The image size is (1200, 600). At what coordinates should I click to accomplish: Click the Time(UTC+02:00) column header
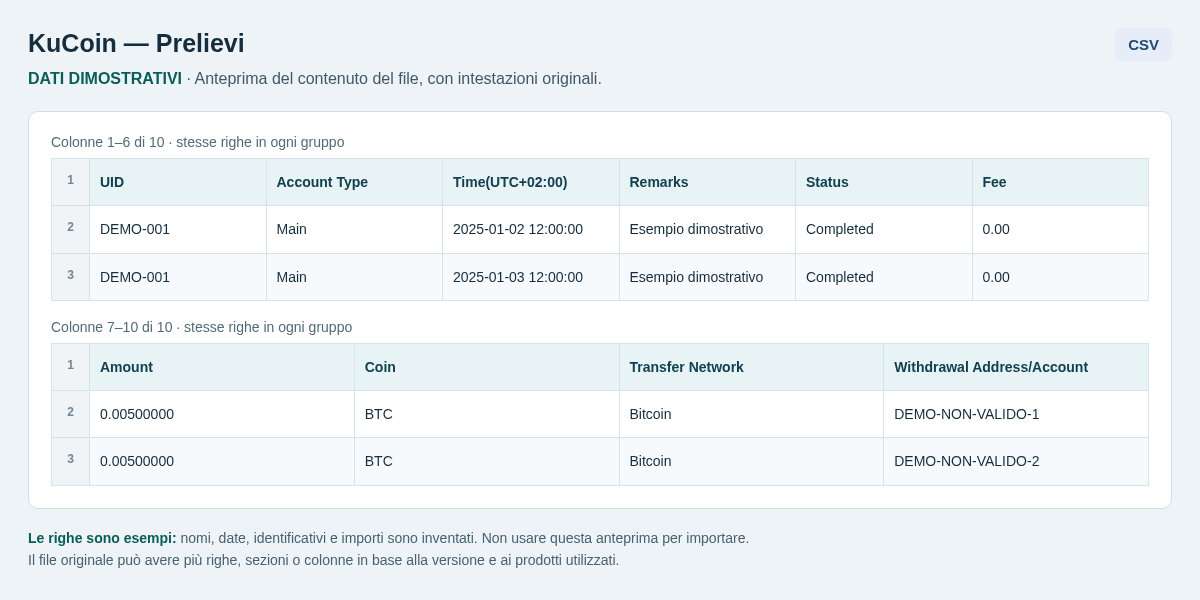point(531,182)
